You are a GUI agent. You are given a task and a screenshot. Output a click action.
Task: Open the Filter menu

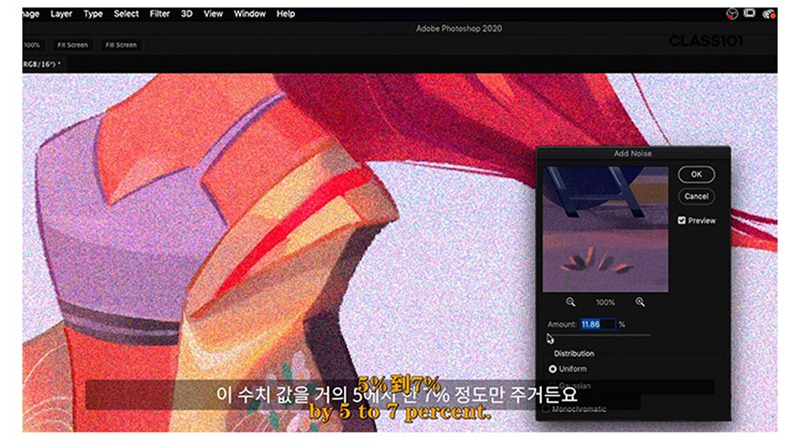159,14
